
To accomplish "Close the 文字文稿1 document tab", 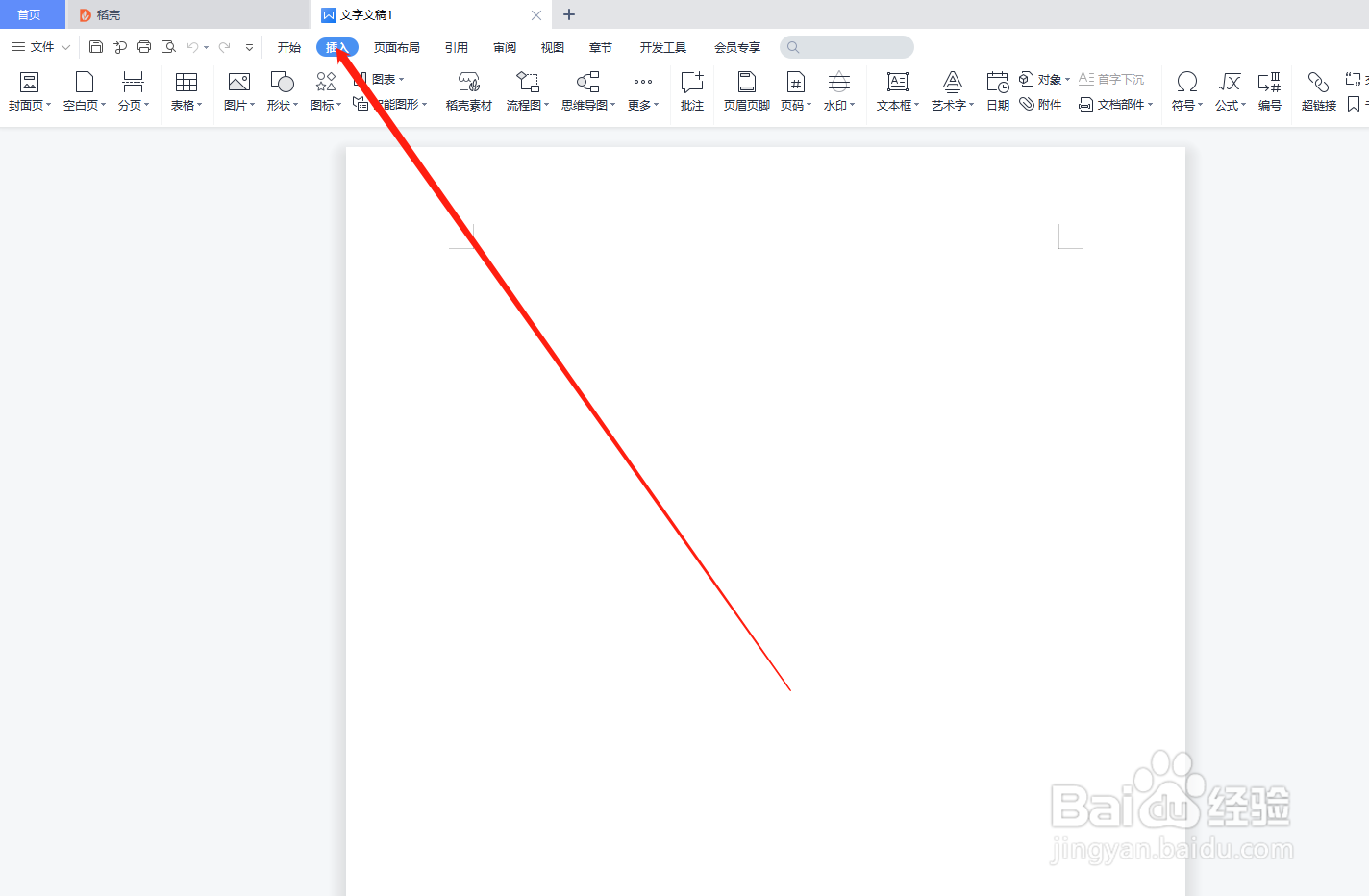I will (536, 15).
